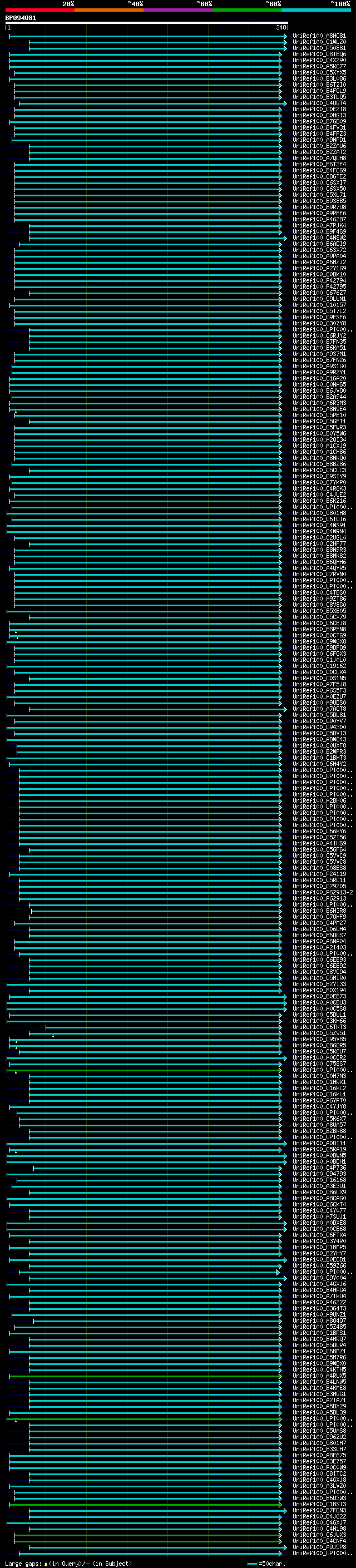
Task: Select the UniRef100_B4KME8 hit label
Action: [x=319, y=1388]
